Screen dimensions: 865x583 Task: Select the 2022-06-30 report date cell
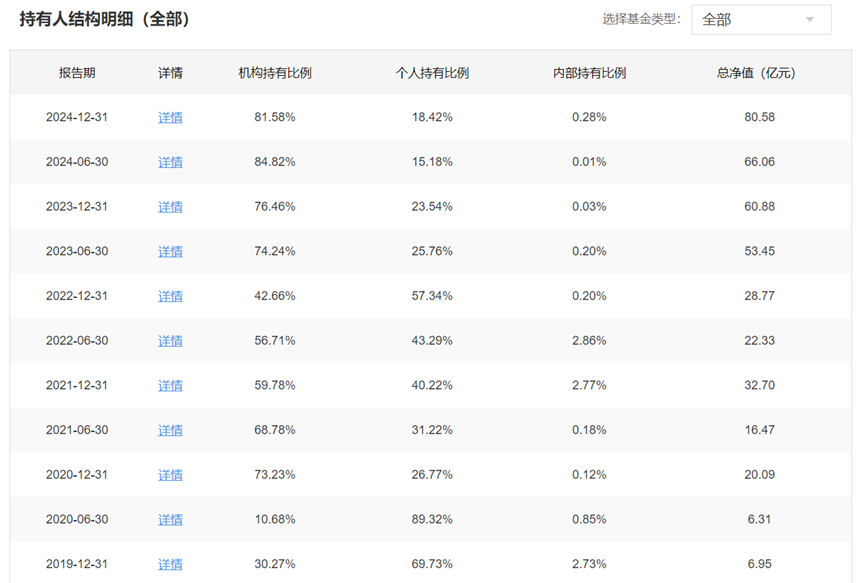pos(77,340)
